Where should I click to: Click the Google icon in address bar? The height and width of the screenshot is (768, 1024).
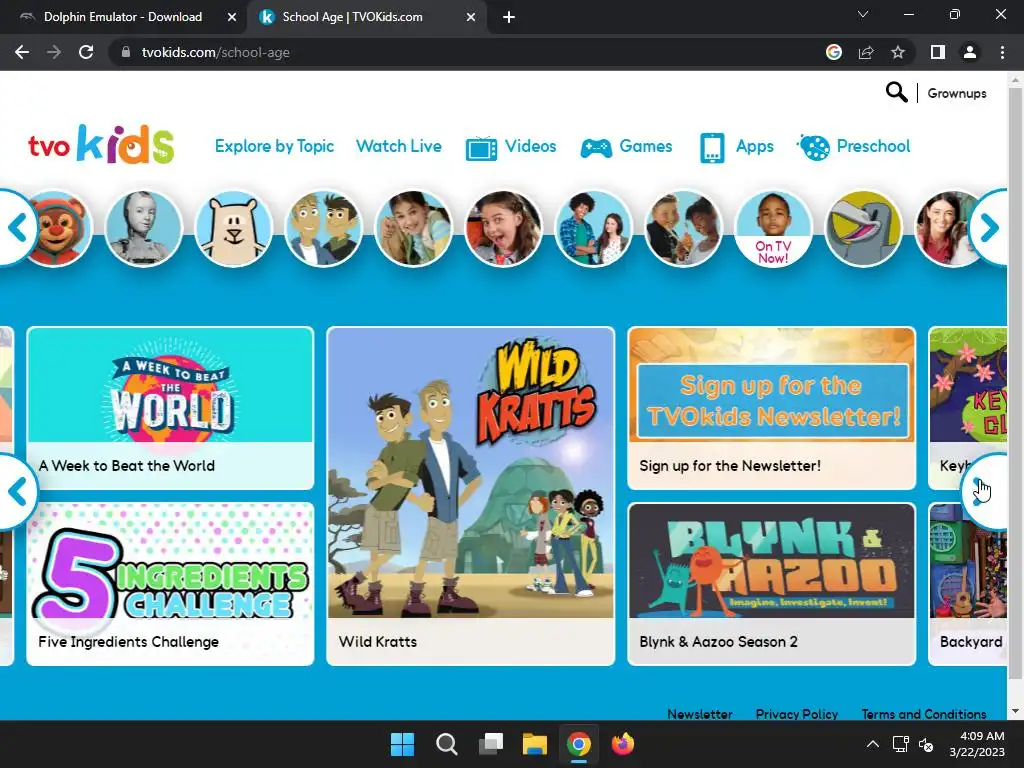(x=833, y=52)
